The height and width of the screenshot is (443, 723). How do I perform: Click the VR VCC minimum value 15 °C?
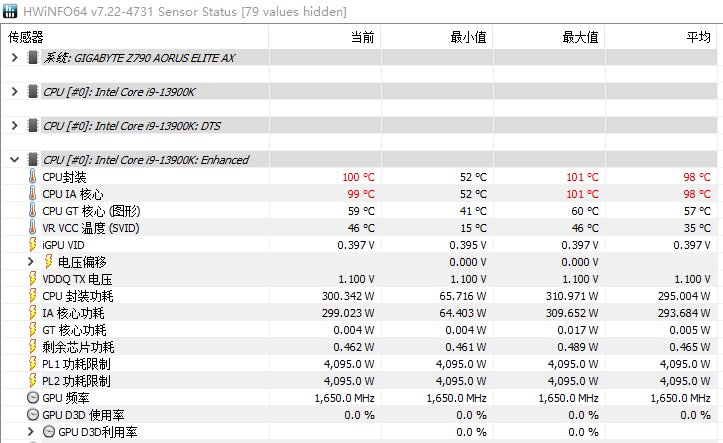[473, 228]
